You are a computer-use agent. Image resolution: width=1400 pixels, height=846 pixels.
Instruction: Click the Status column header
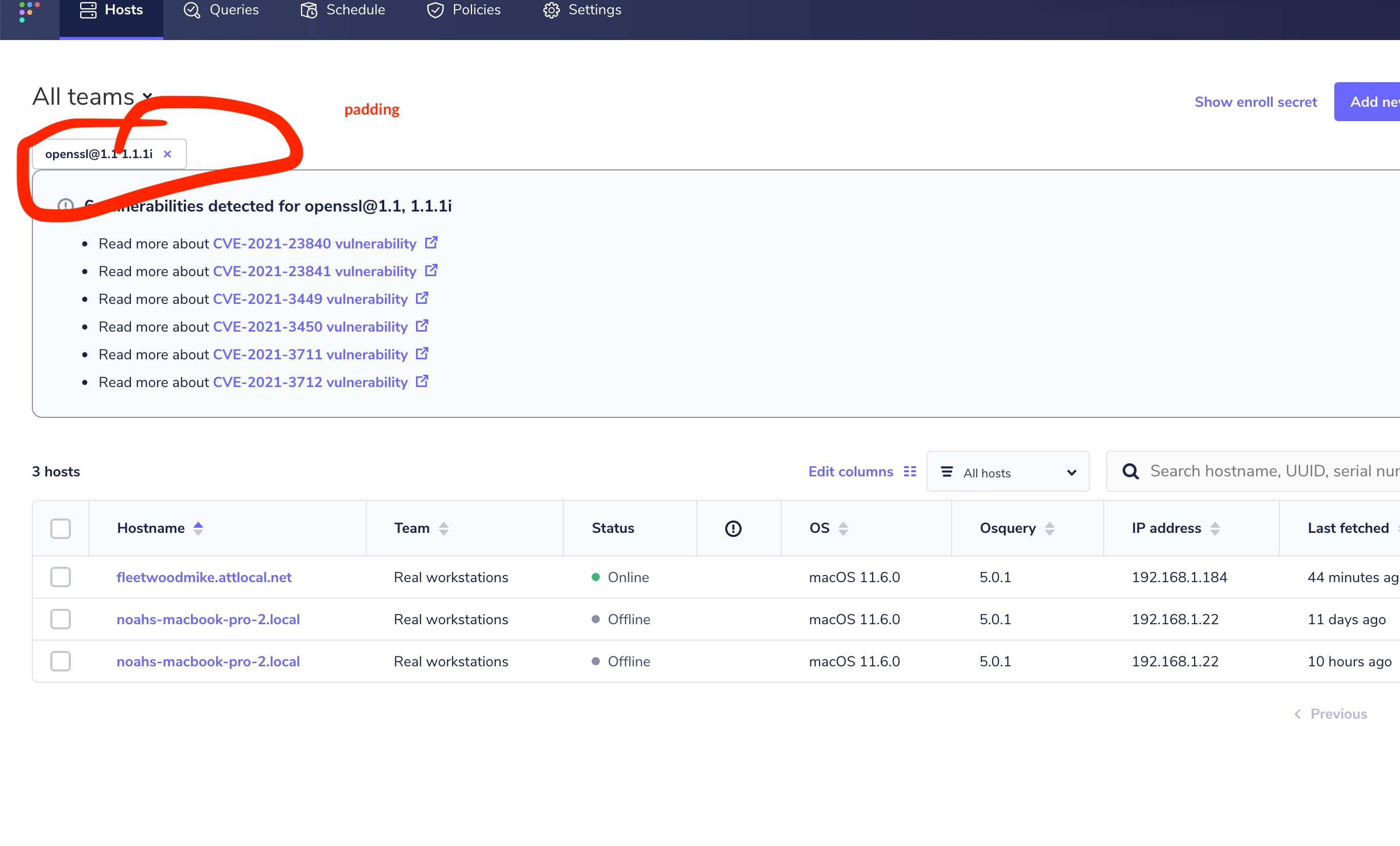coord(613,529)
